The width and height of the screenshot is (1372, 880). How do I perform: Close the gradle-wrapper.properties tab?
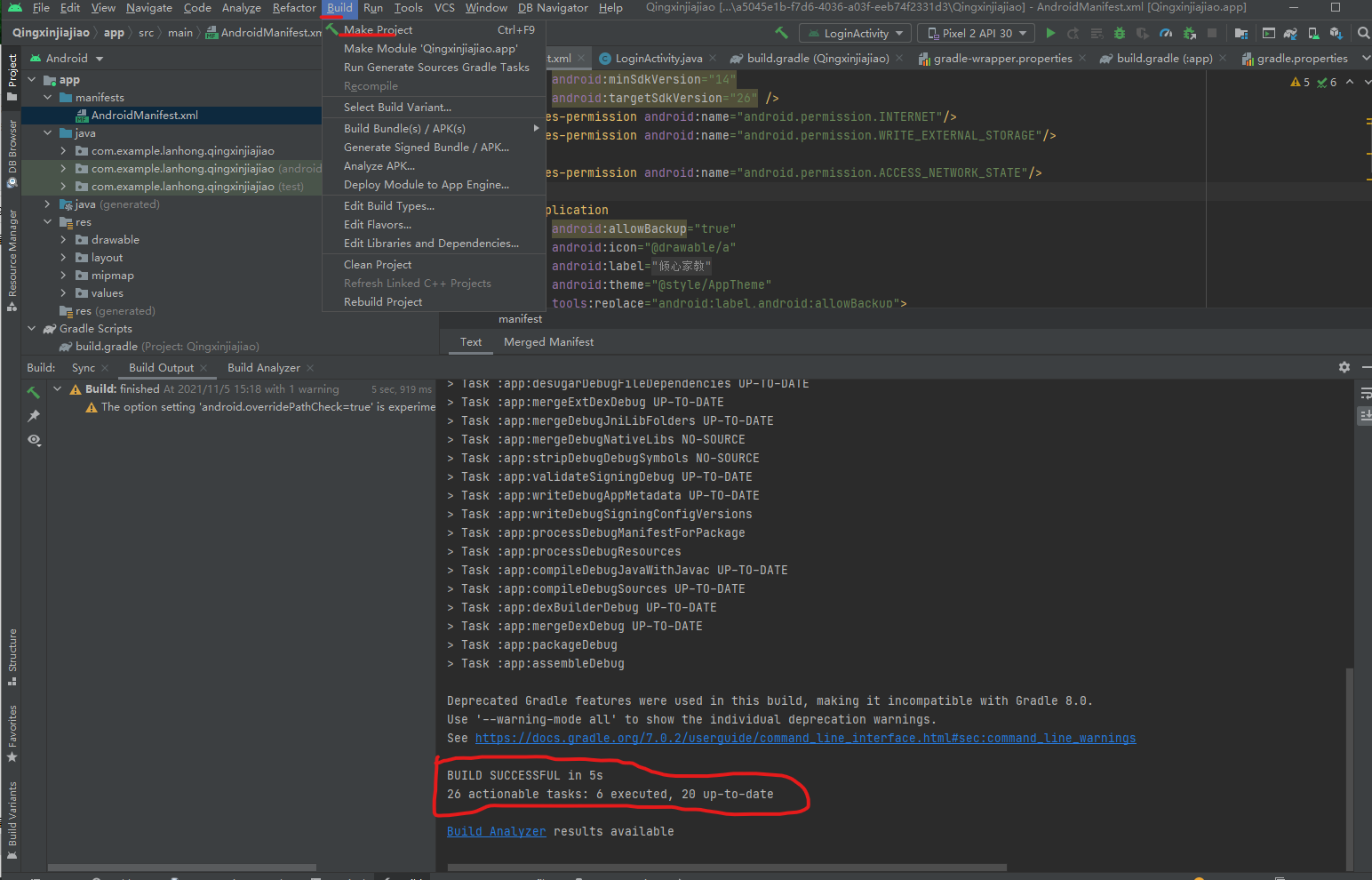pyautogui.click(x=1082, y=59)
